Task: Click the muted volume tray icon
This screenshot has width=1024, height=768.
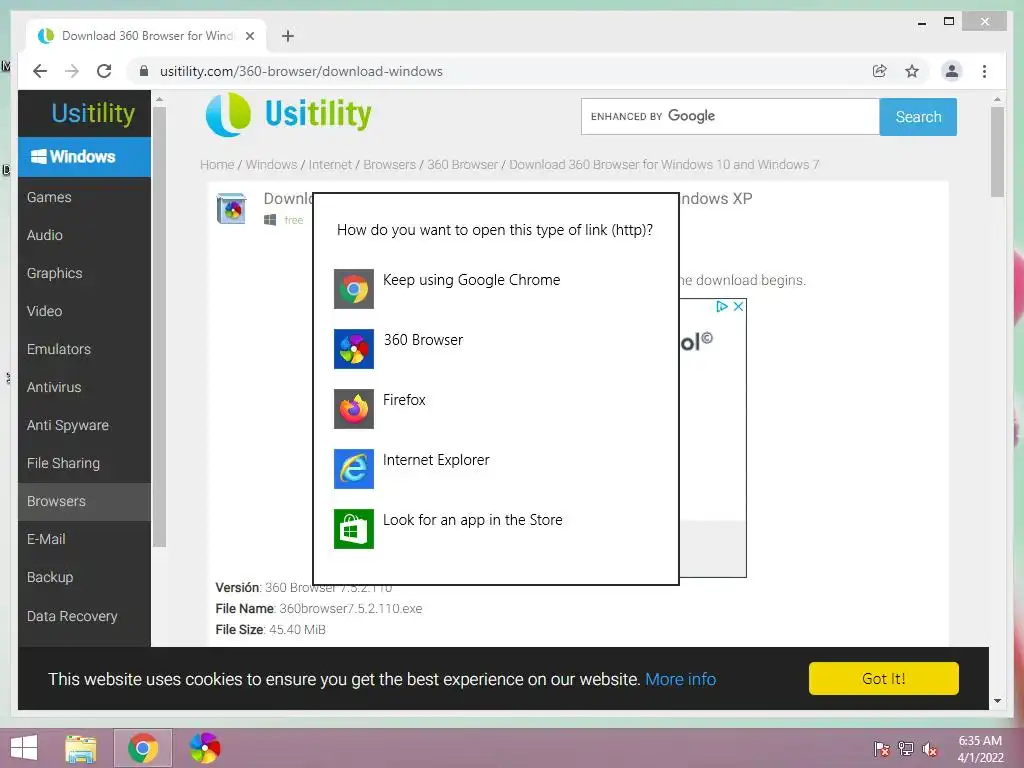Action: pos(930,749)
